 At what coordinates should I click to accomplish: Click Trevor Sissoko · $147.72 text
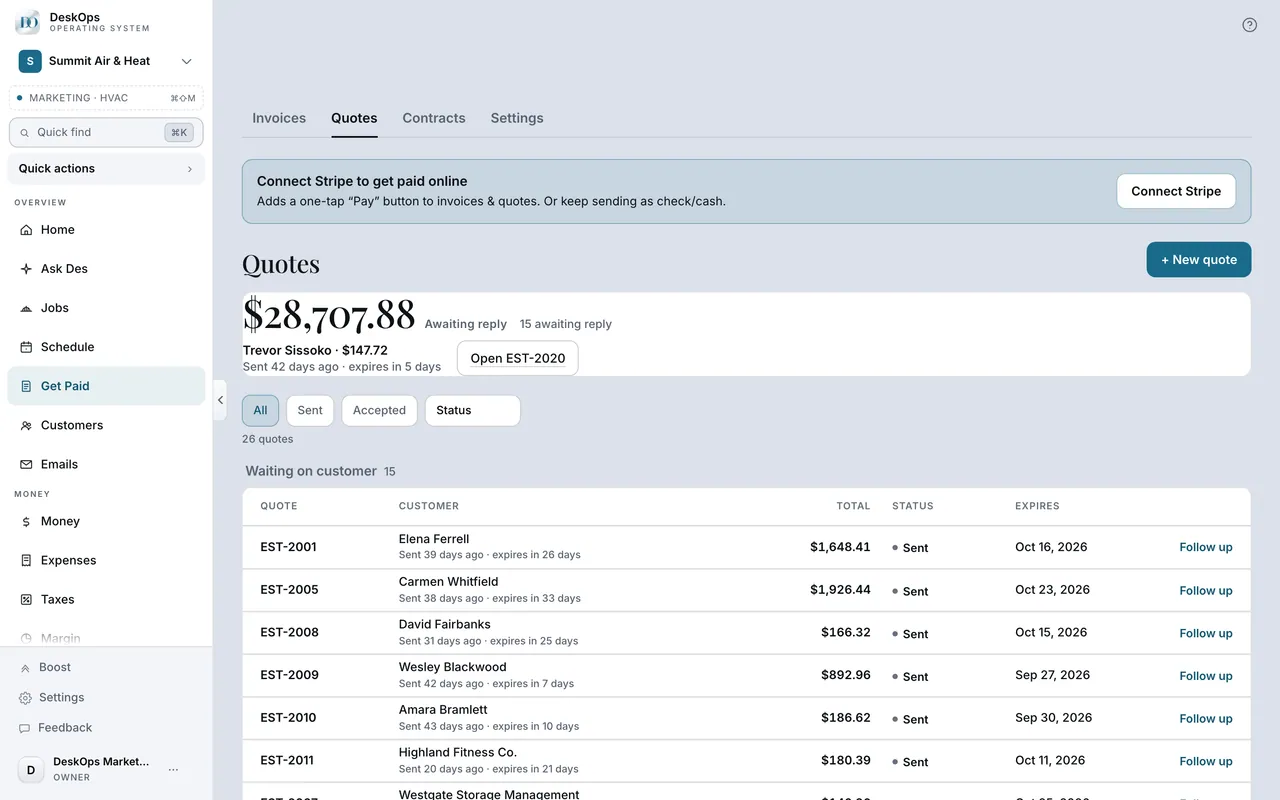(x=315, y=351)
